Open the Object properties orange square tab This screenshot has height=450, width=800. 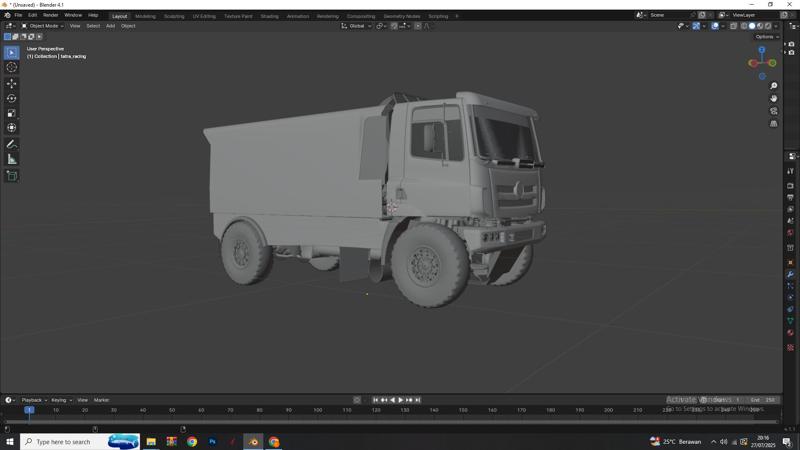pos(790,263)
